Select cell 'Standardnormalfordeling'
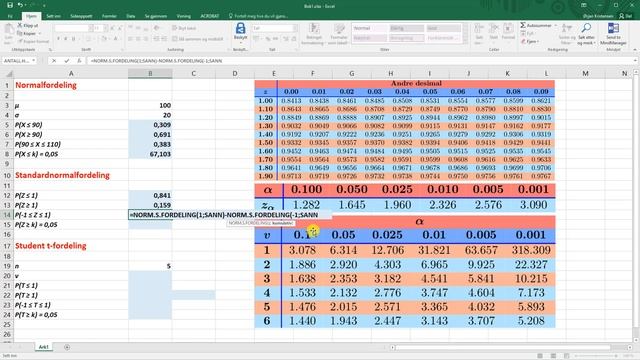This screenshot has height=360, width=640. point(71,175)
